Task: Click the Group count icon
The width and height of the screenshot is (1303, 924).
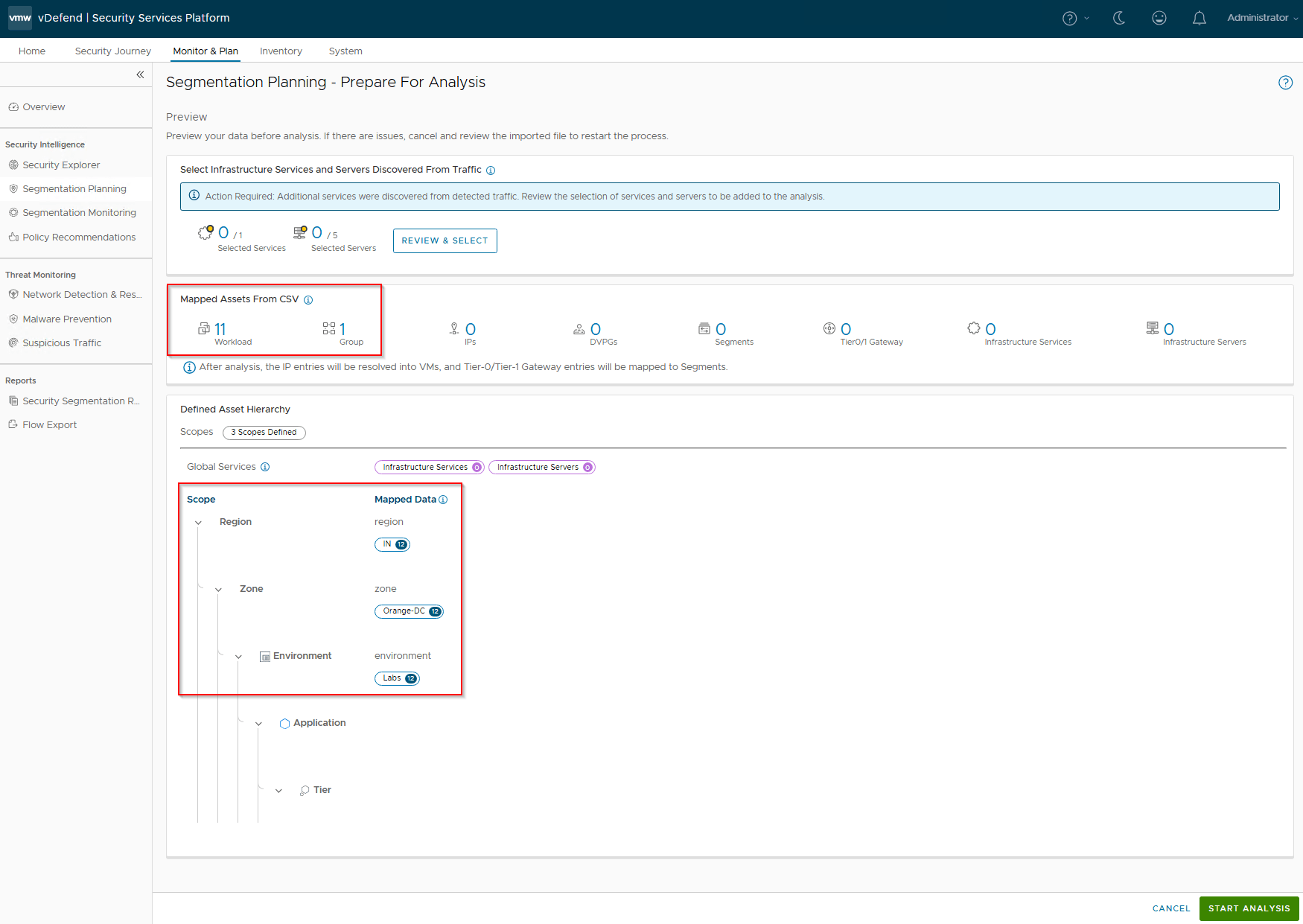Action: [329, 328]
